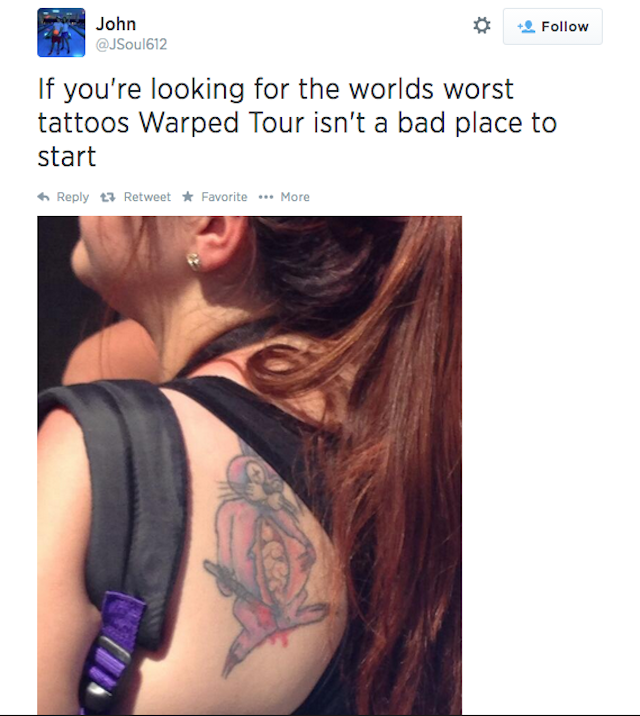Click the retweet arrows icon
This screenshot has height=716, width=640.
pos(108,197)
